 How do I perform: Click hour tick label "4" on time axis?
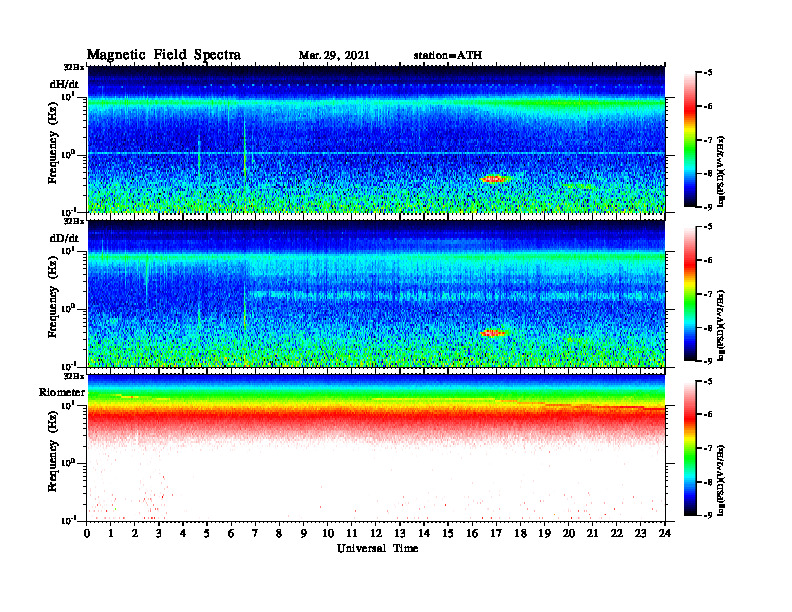click(183, 533)
